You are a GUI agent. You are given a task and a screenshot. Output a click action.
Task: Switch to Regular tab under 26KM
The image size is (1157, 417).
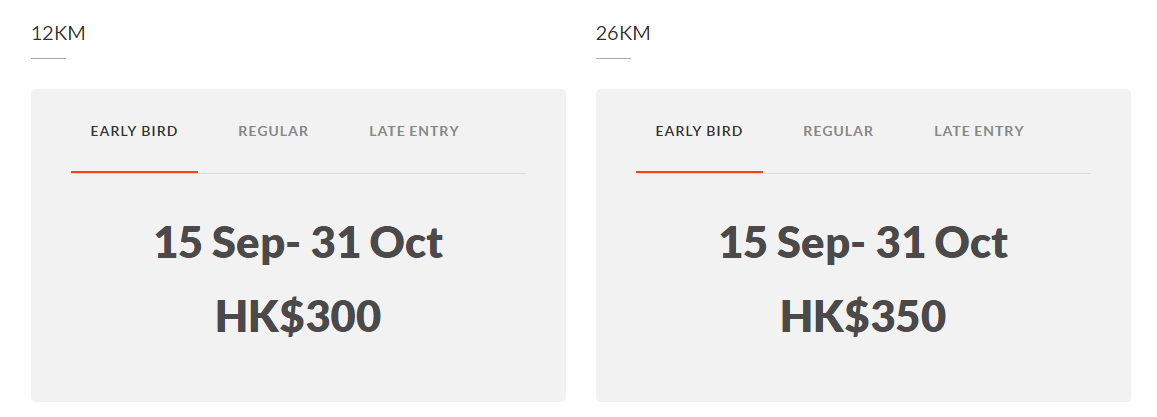pyautogui.click(x=838, y=131)
